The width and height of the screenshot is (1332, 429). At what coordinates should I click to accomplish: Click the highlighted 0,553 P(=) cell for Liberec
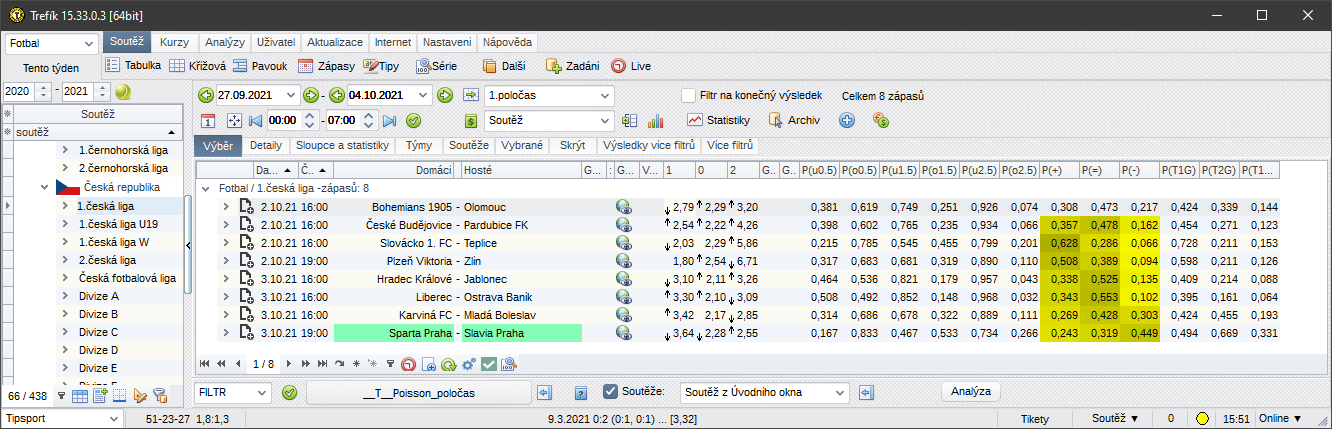1100,297
